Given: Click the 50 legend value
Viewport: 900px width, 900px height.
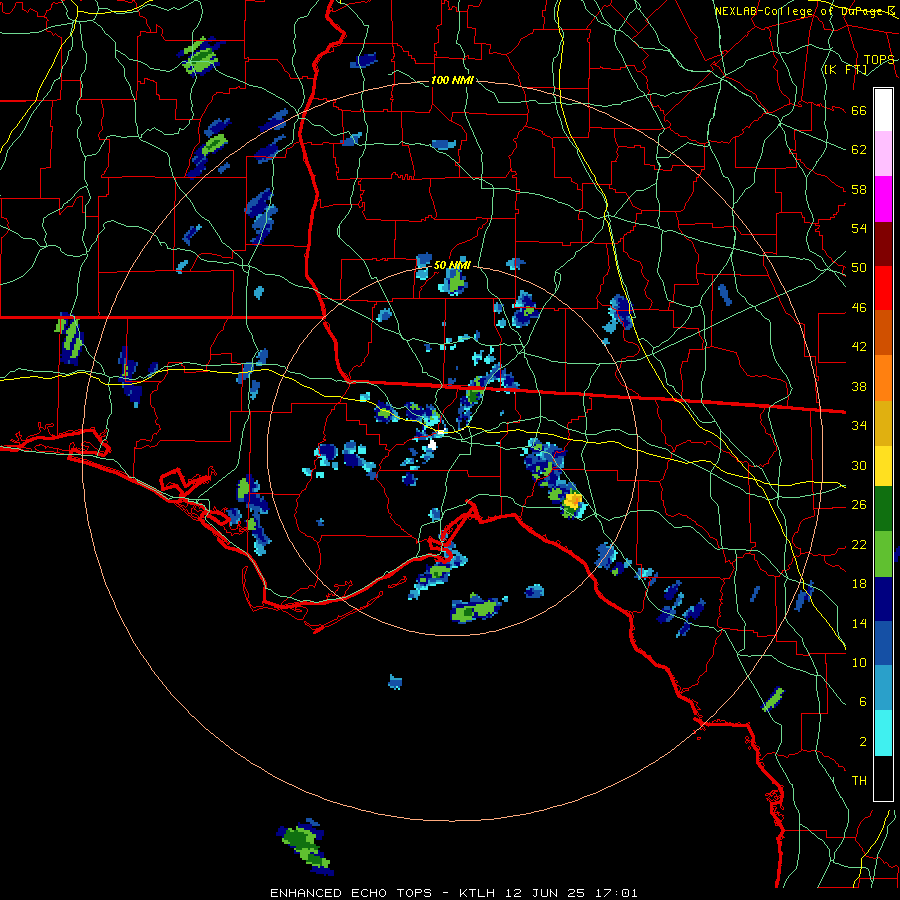Looking at the screenshot, I should click(x=859, y=268).
